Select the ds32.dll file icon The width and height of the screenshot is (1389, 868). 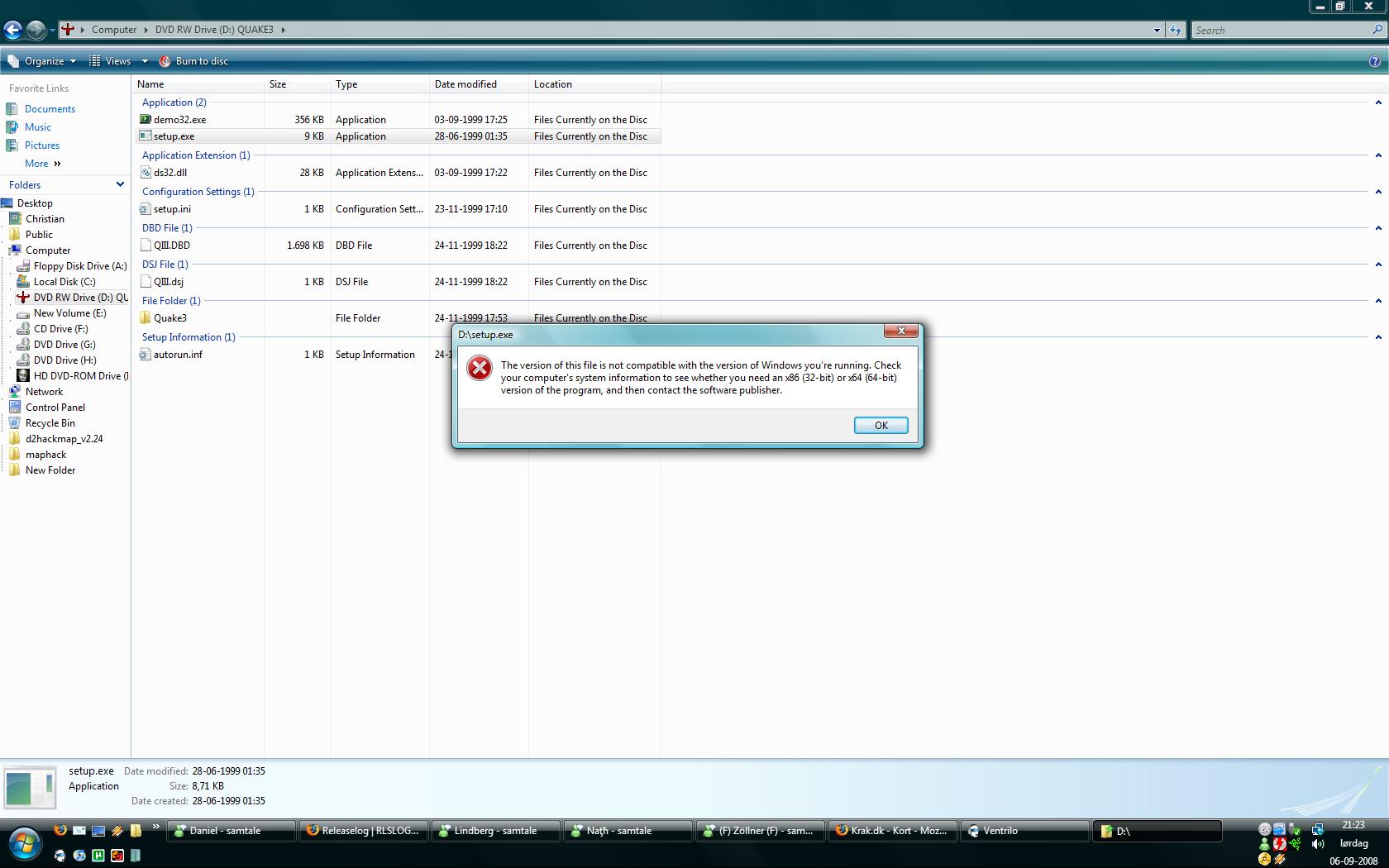point(146,173)
